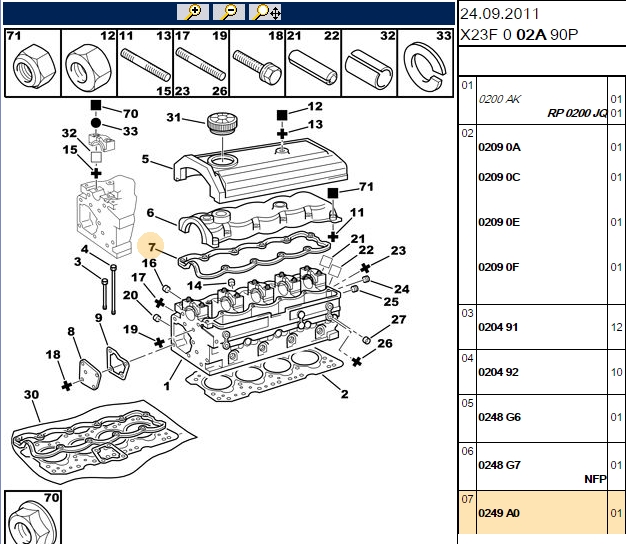Viewport: 626px width, 544px height.
Task: Select callout number 4 bolt
Action: [85, 249]
